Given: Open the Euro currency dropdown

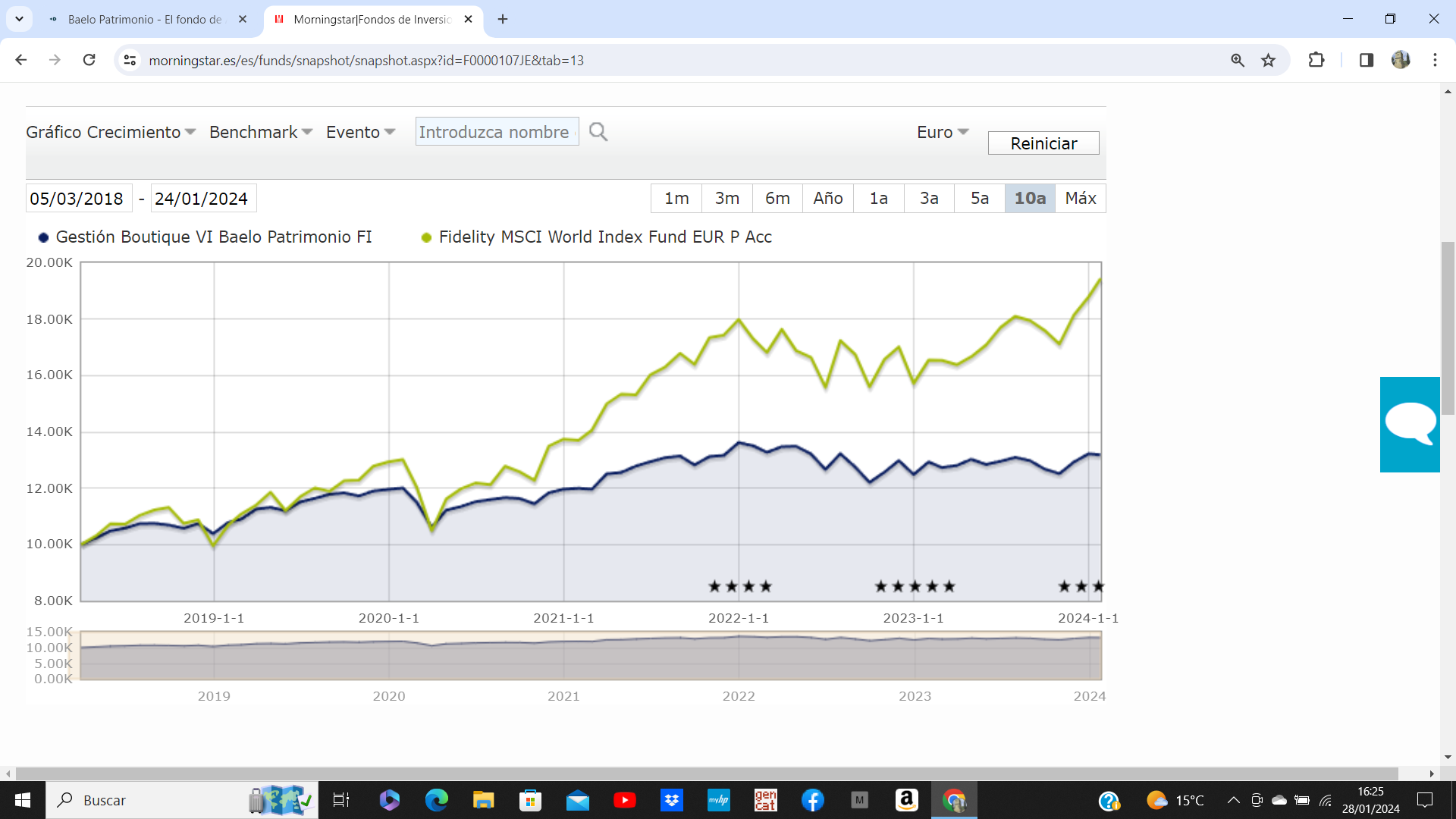Looking at the screenshot, I should pos(943,132).
